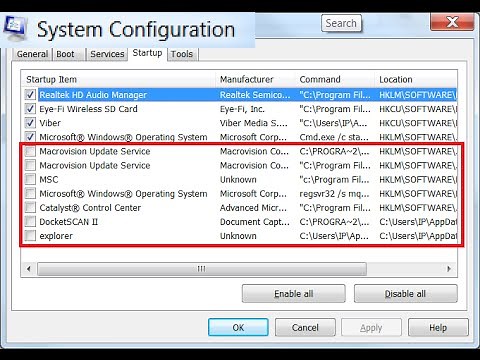
Task: Toggle the Viber startup checkbox
Action: [30, 123]
